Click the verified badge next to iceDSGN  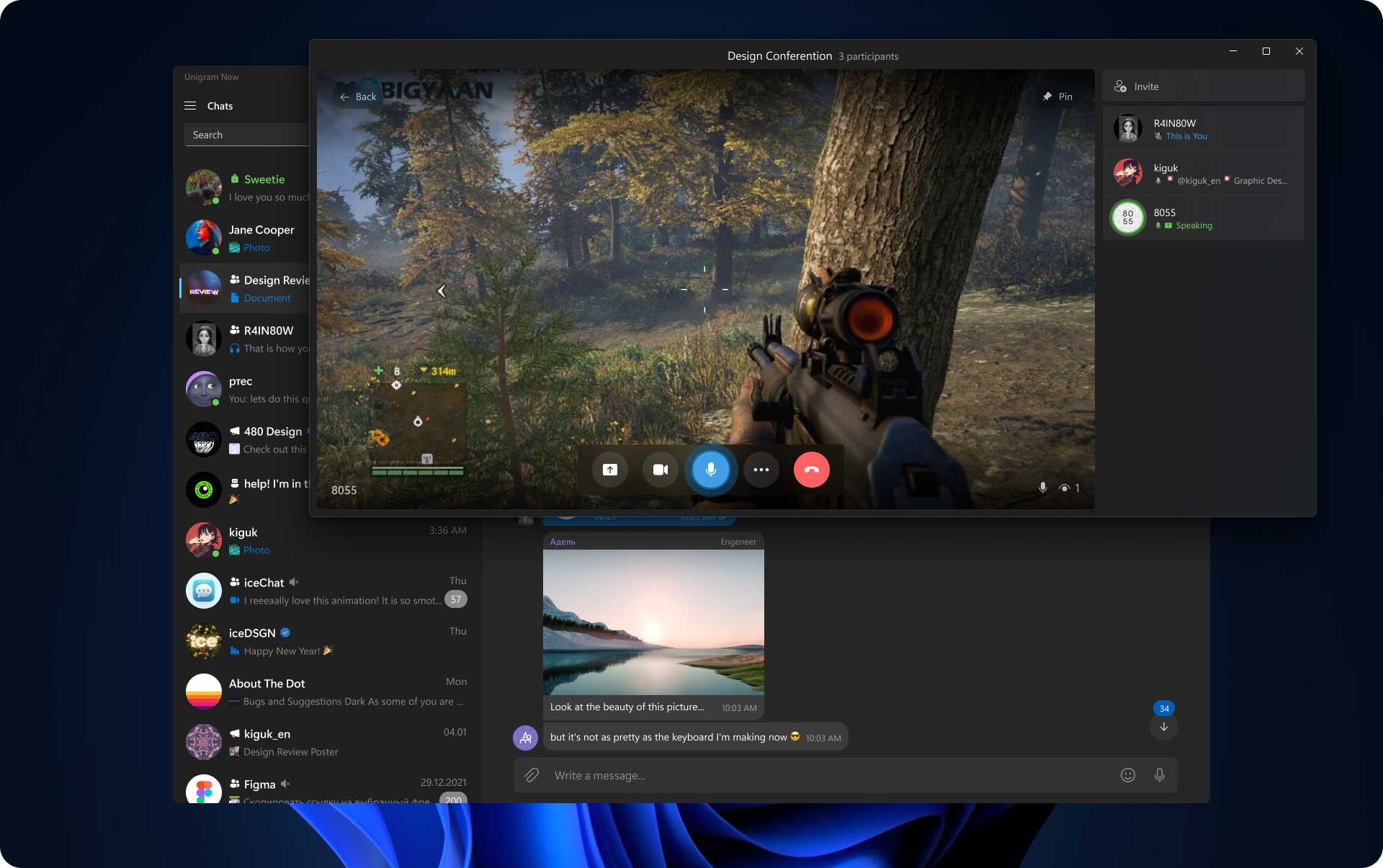click(x=285, y=632)
